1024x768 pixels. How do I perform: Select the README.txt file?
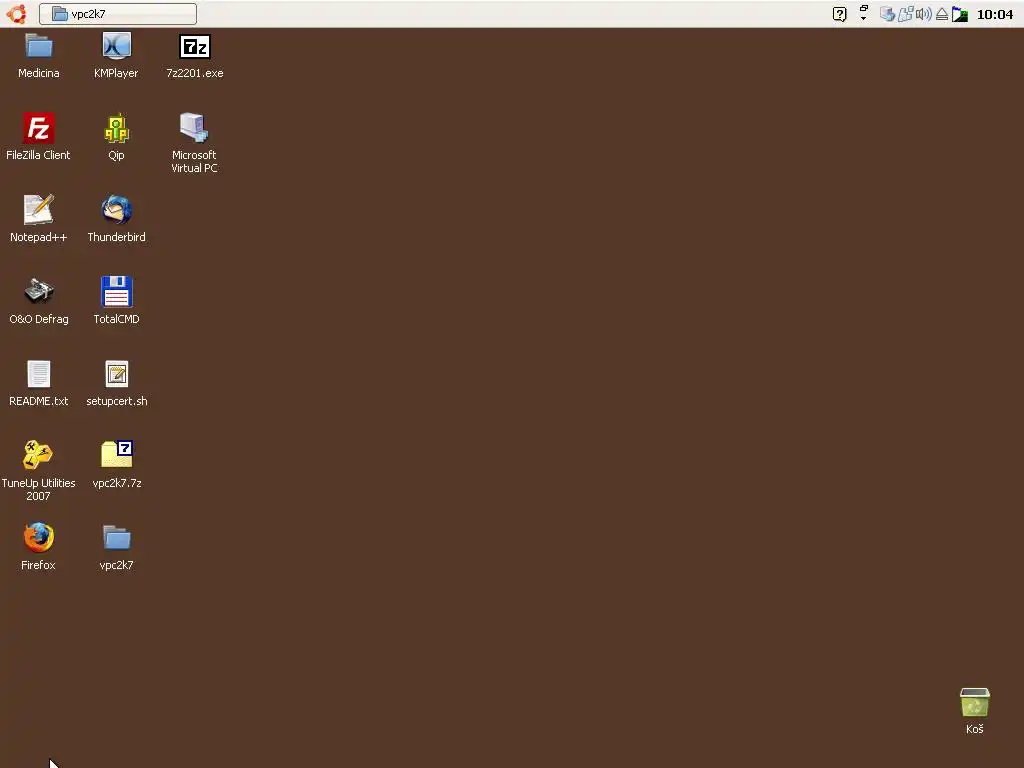coord(39,374)
